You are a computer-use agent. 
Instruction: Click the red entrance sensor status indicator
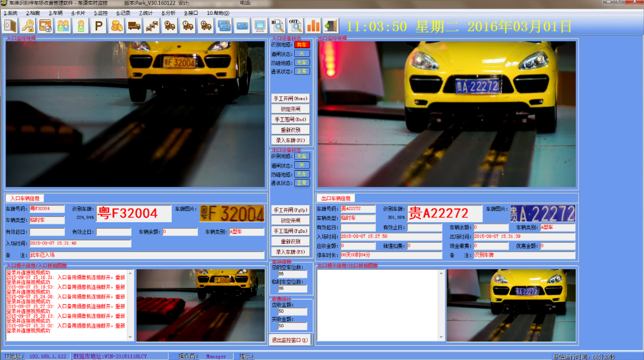[x=302, y=44]
